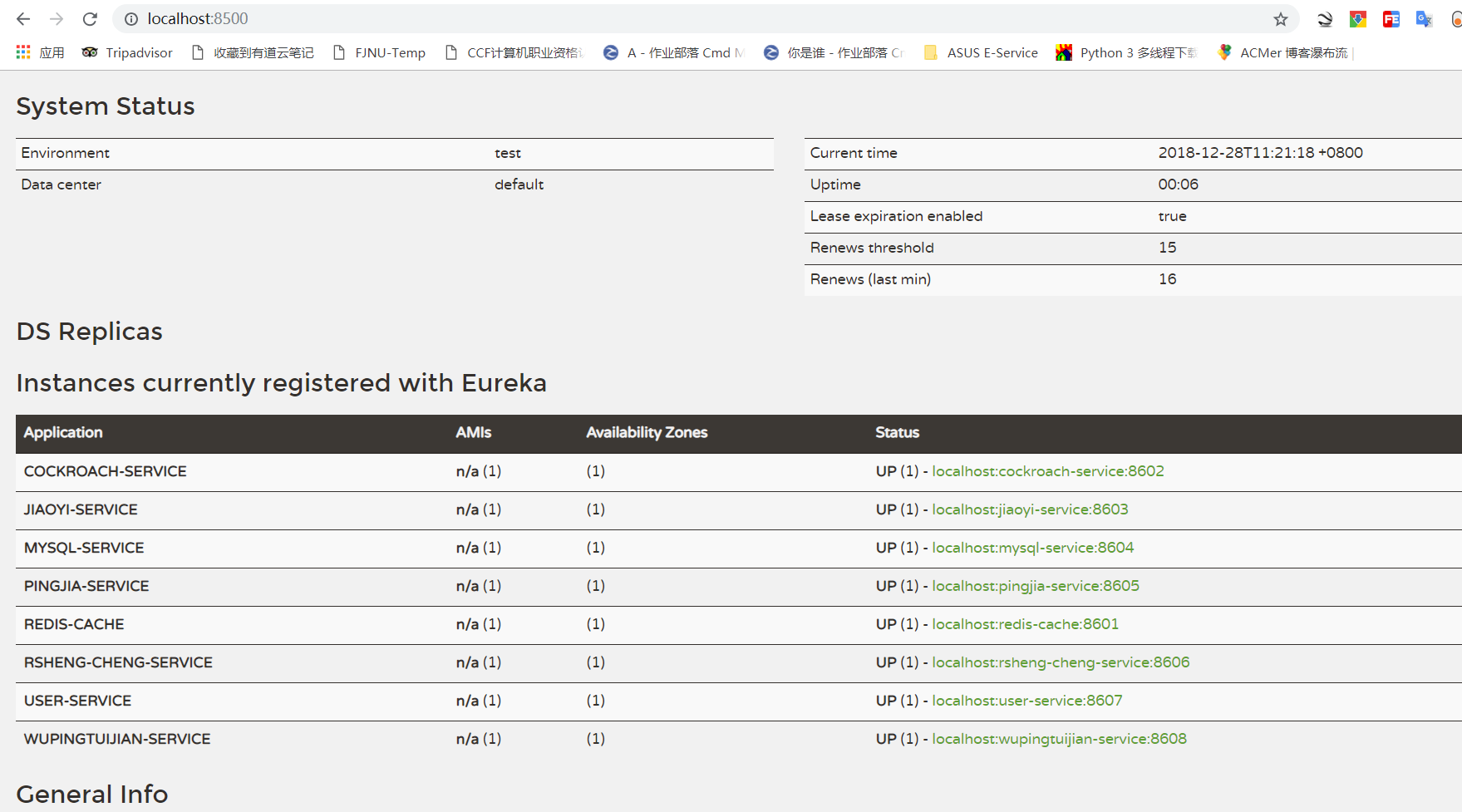Open the 收藏到有道云笔记 bookmark
1462x812 pixels.
click(253, 52)
